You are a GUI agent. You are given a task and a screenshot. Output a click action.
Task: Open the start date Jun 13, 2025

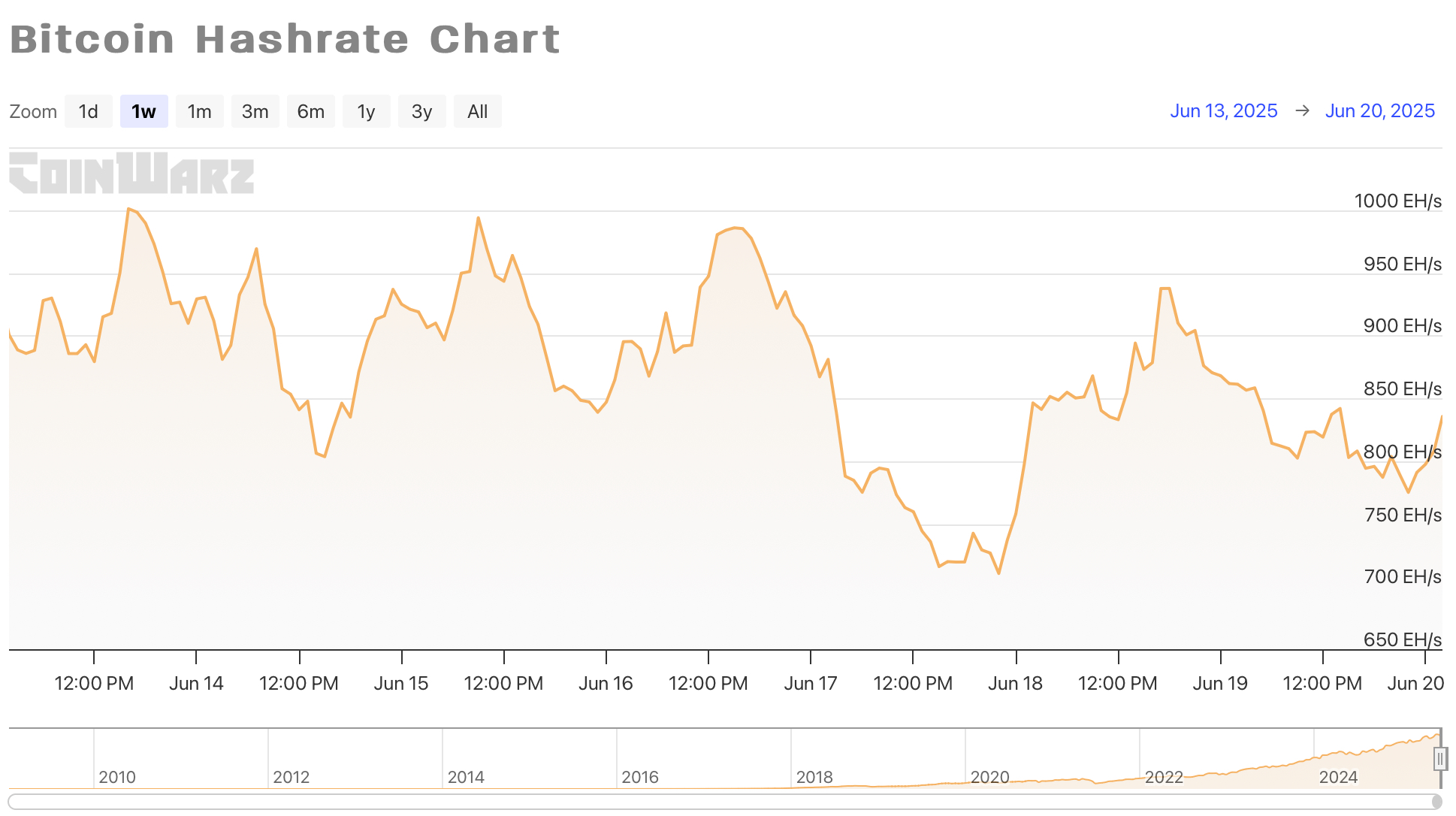tap(1223, 110)
